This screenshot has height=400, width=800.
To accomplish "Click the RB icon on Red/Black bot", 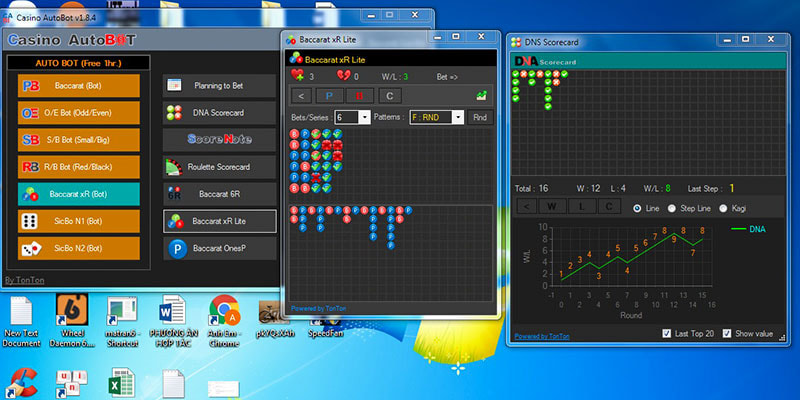I will point(31,167).
